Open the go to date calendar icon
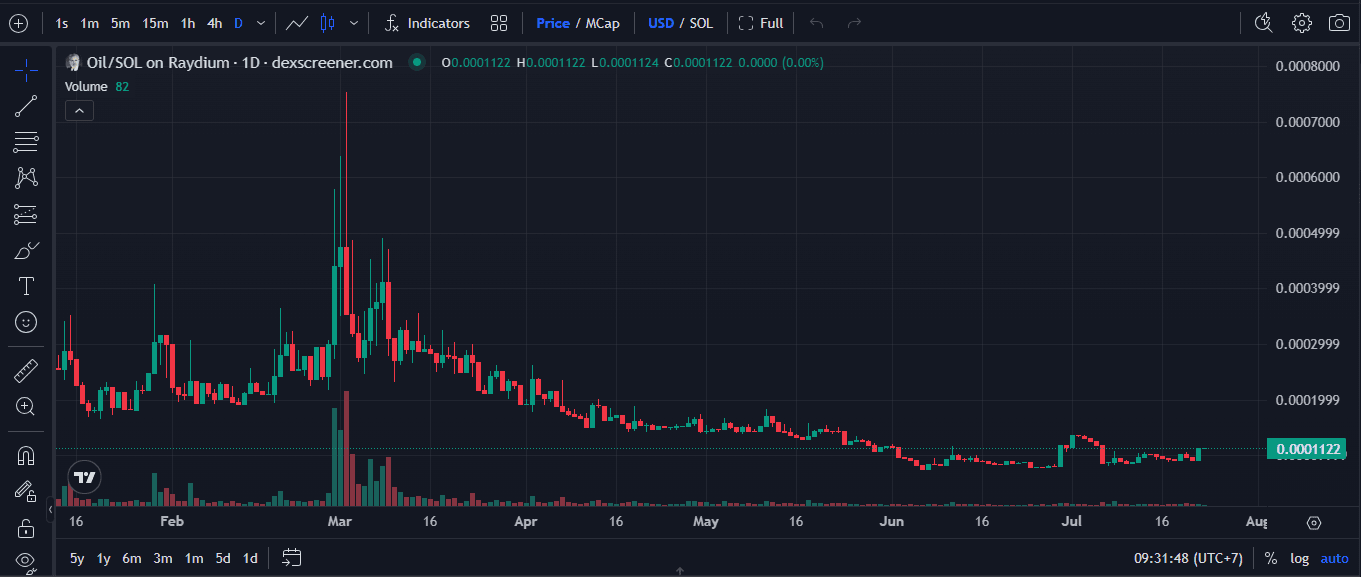This screenshot has width=1361, height=577. coord(292,558)
